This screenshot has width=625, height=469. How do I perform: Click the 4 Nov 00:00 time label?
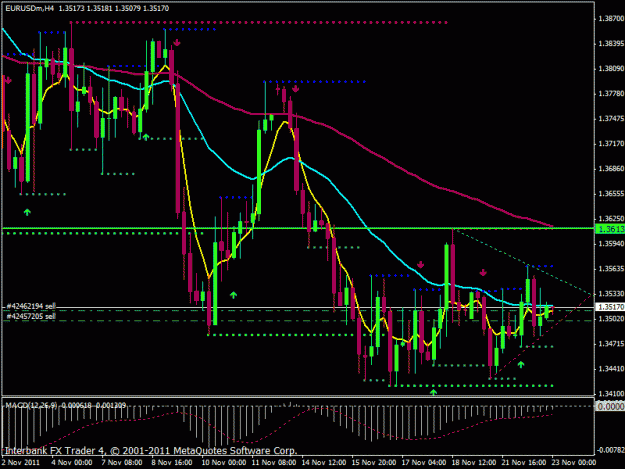point(72,462)
